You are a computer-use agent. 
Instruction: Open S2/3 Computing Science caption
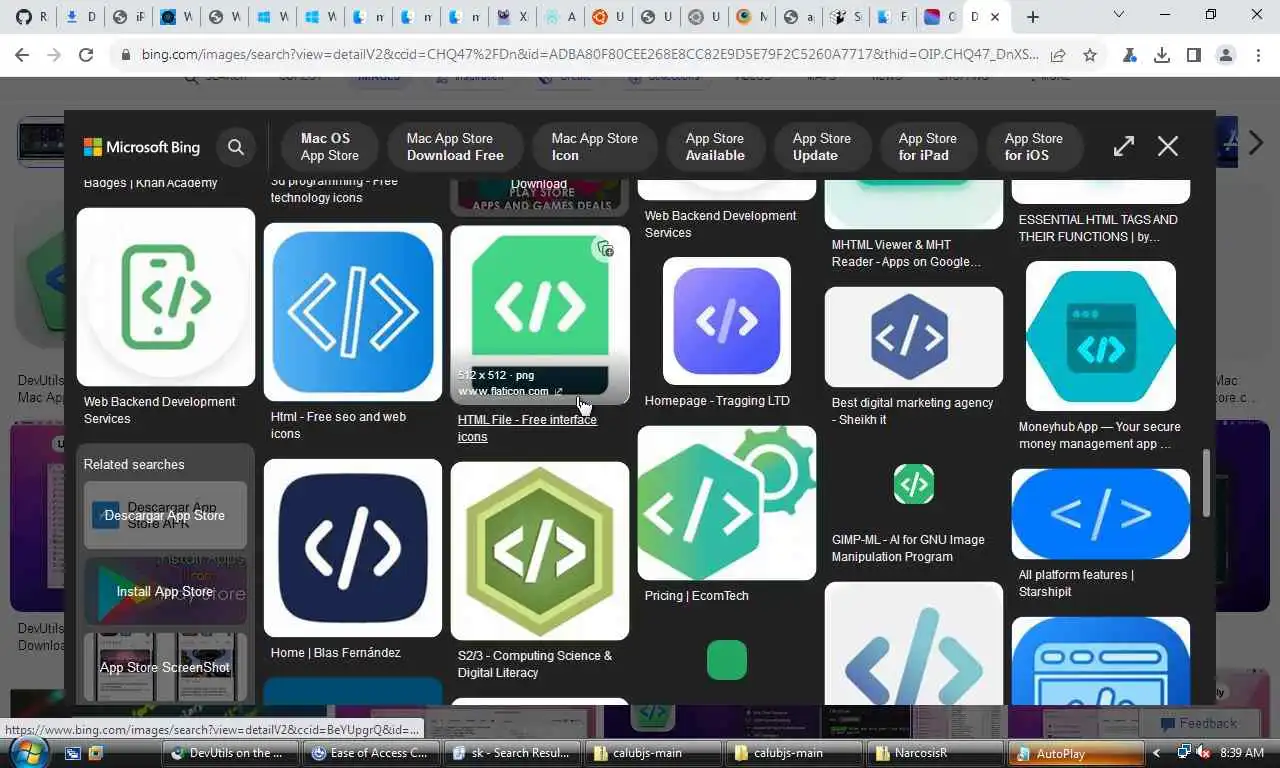[535, 664]
